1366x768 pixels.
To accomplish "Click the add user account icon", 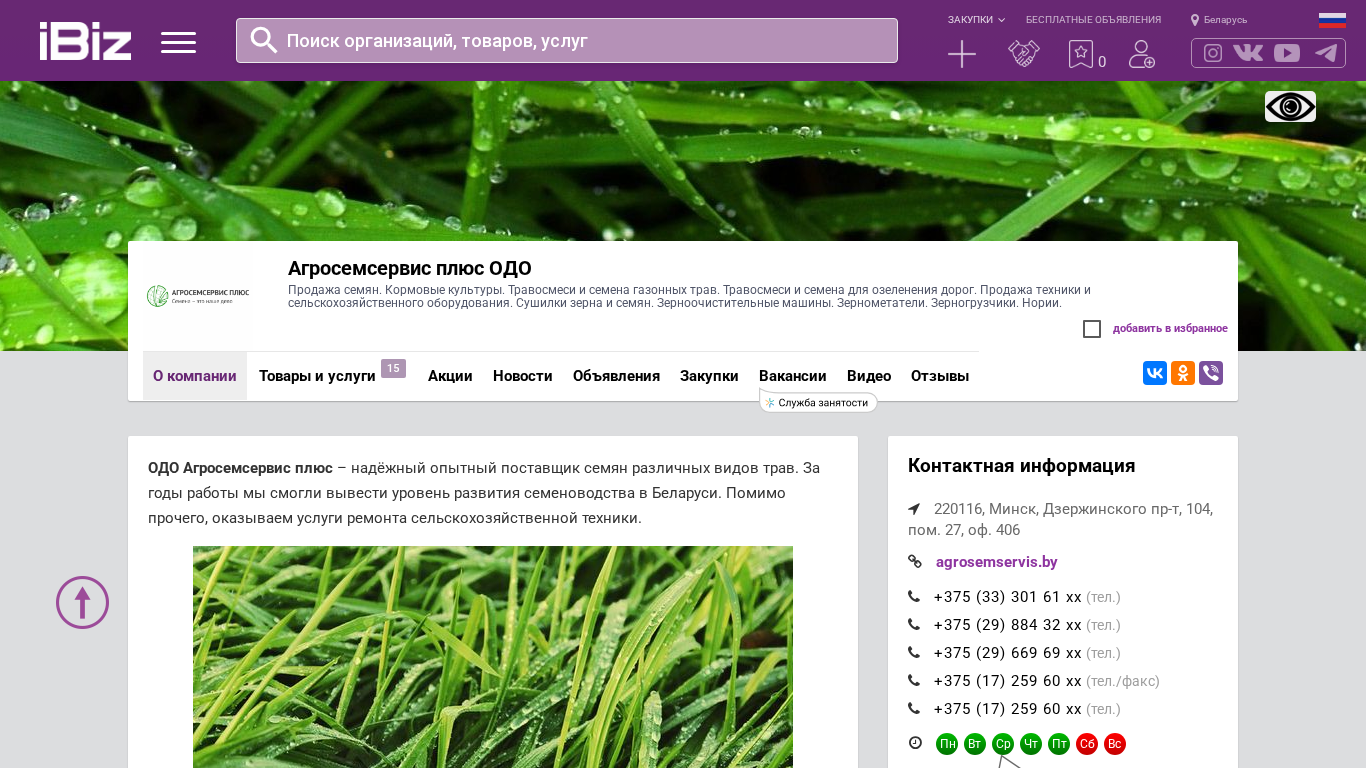I will pos(1142,54).
